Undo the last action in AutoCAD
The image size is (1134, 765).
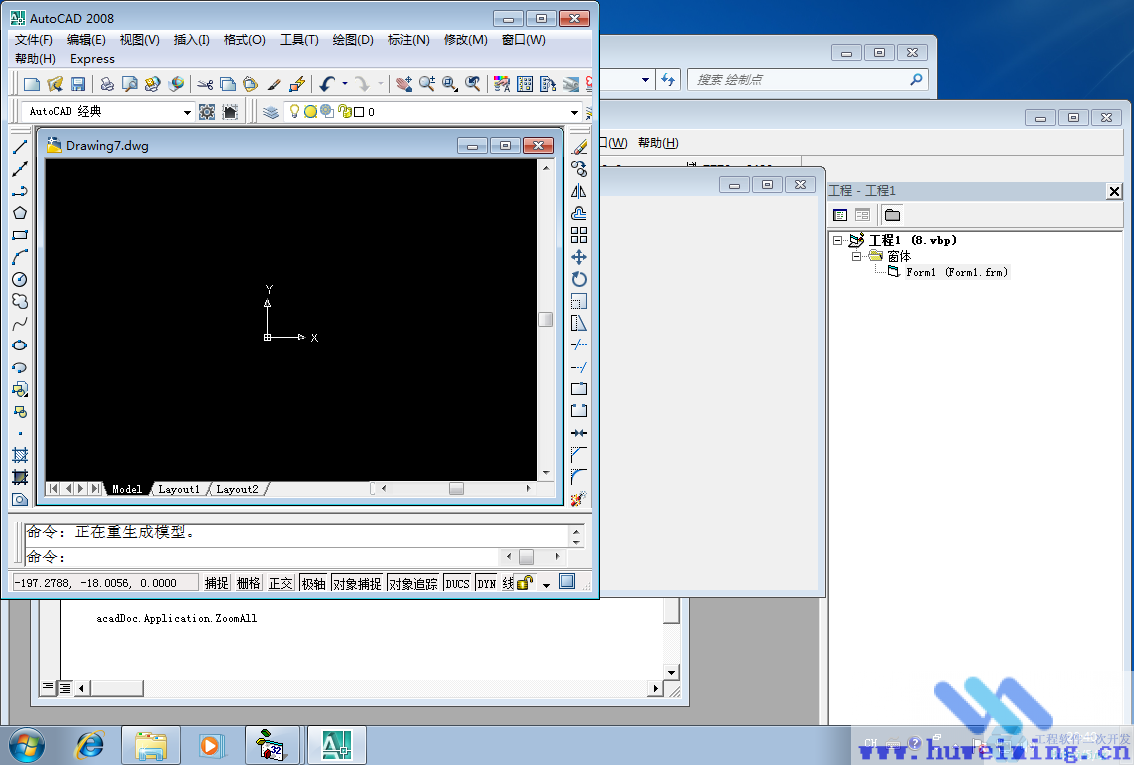point(328,85)
